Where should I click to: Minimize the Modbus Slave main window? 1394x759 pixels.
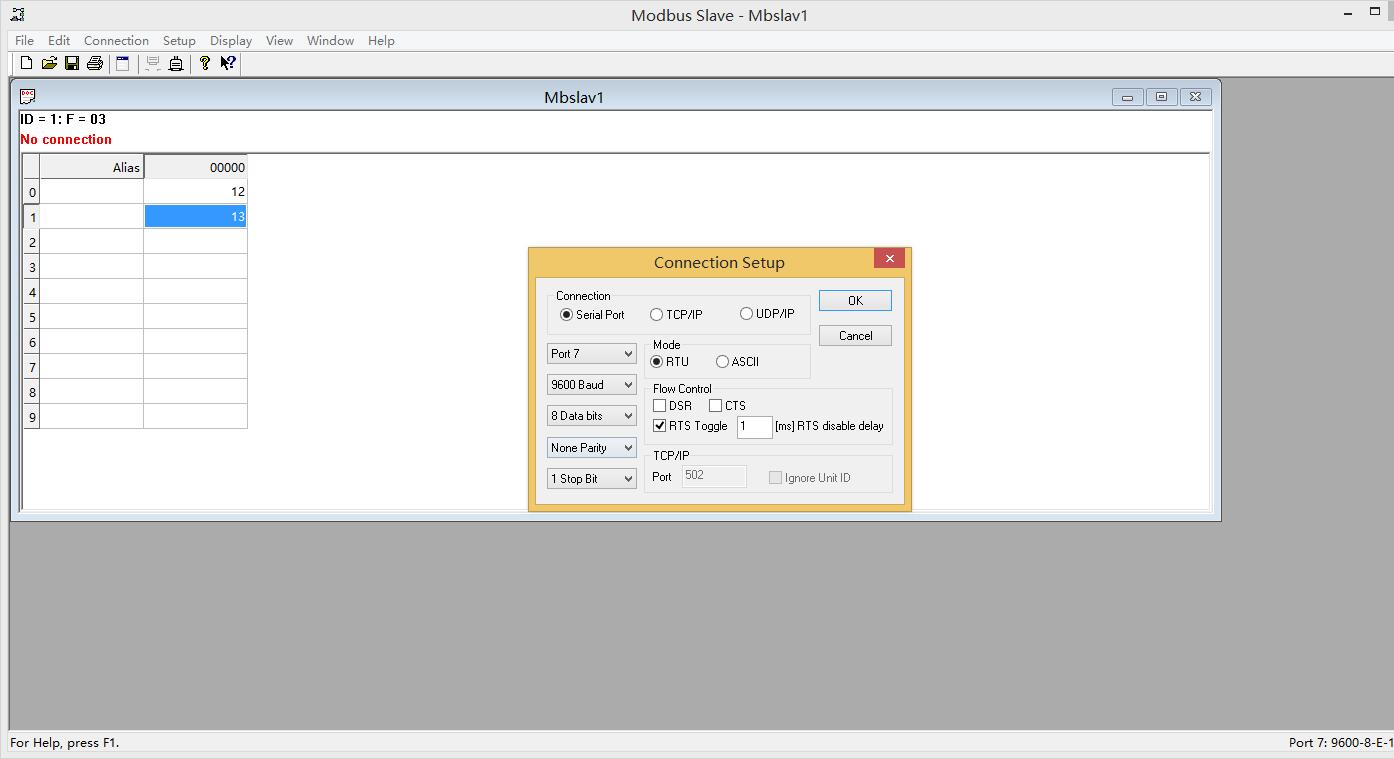click(1346, 13)
